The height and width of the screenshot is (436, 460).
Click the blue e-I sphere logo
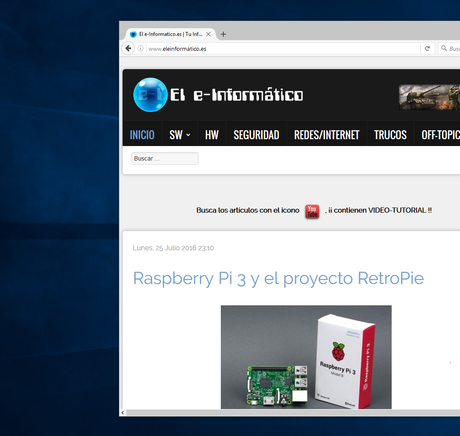tap(150, 95)
